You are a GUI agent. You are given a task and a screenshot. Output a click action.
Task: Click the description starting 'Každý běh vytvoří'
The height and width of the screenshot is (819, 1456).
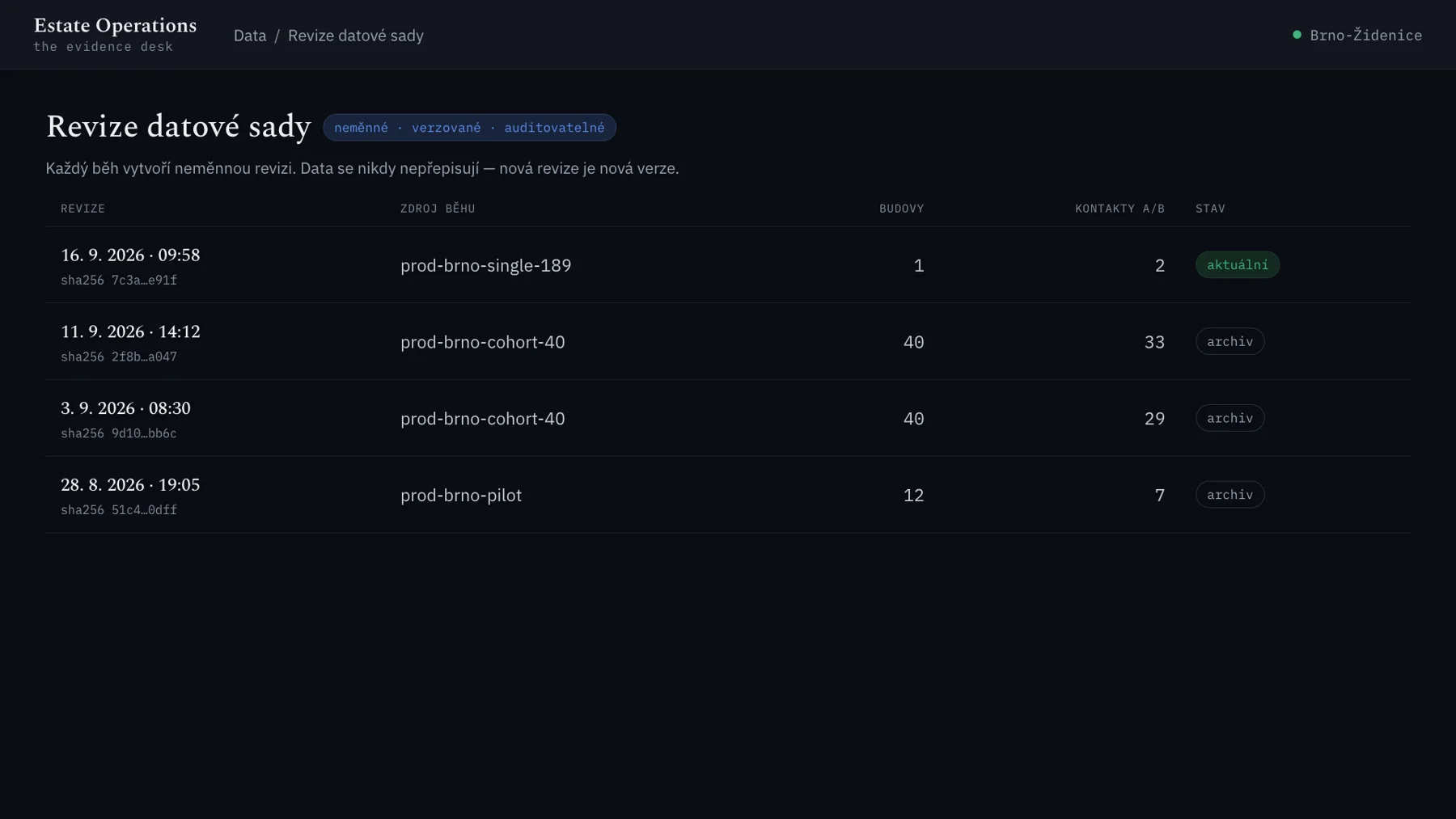point(362,169)
